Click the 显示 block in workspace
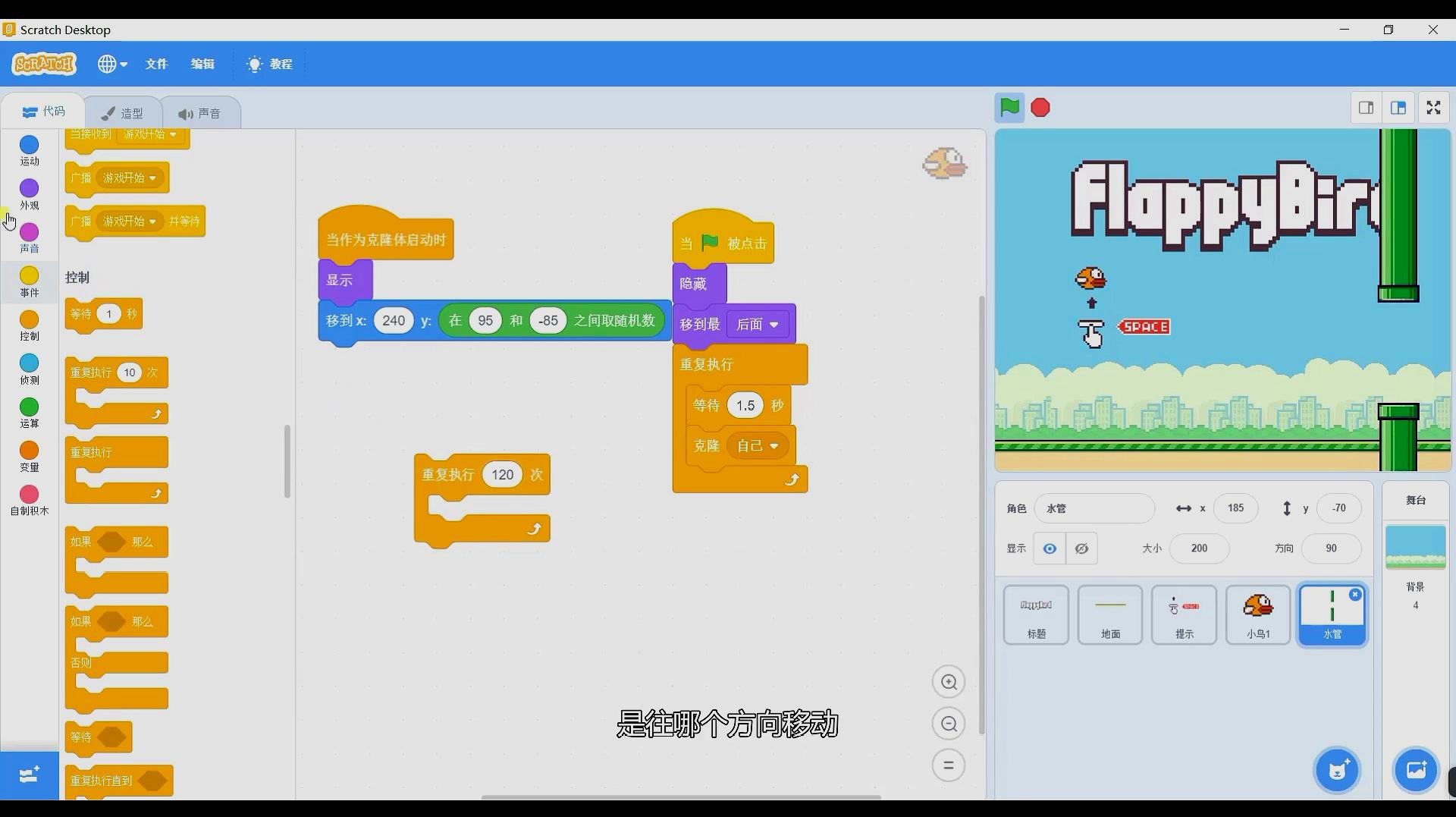1456x817 pixels. click(x=345, y=280)
